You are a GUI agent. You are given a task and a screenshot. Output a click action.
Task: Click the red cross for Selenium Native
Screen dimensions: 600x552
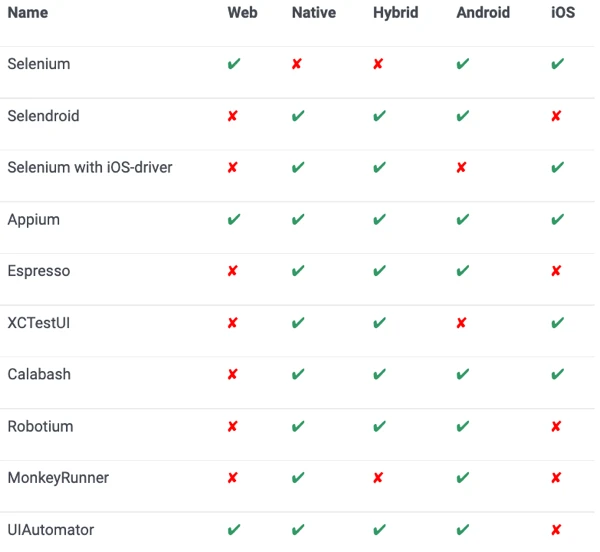tap(297, 65)
